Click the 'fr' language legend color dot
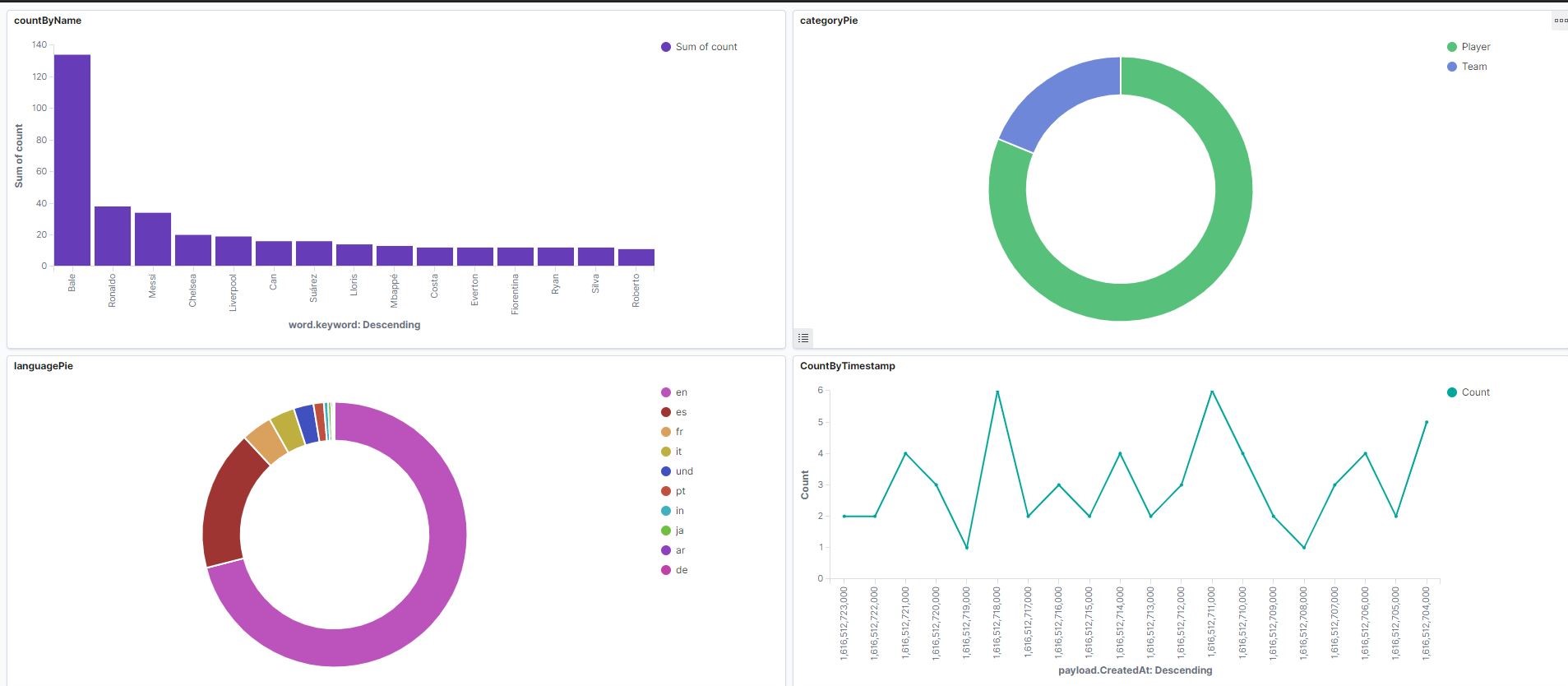 click(666, 432)
